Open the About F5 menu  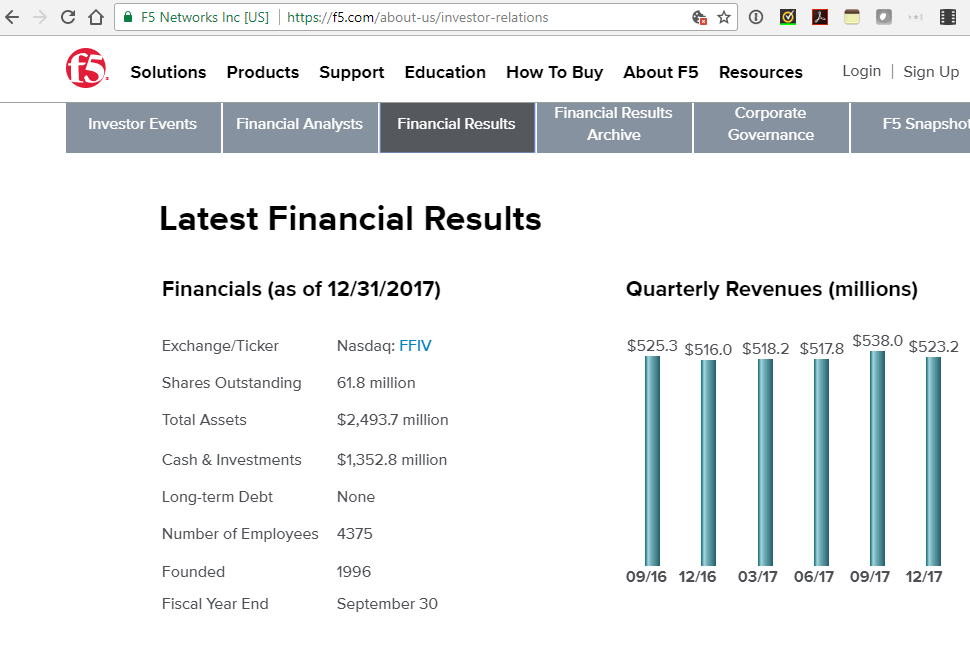coord(660,72)
